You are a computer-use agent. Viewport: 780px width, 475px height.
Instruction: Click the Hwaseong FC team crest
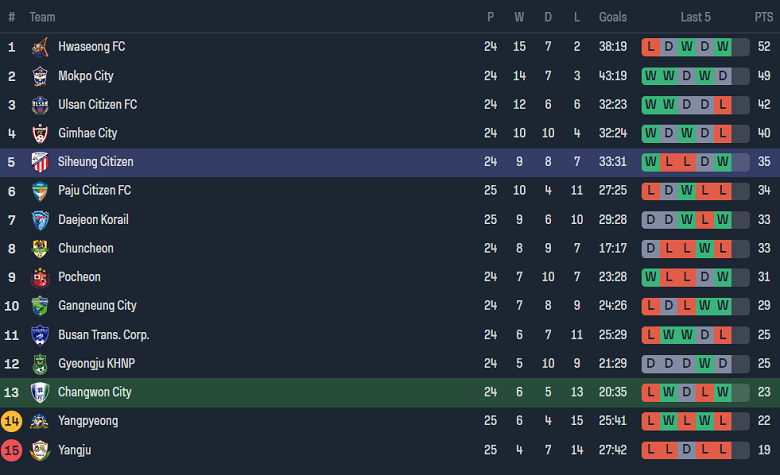point(40,47)
